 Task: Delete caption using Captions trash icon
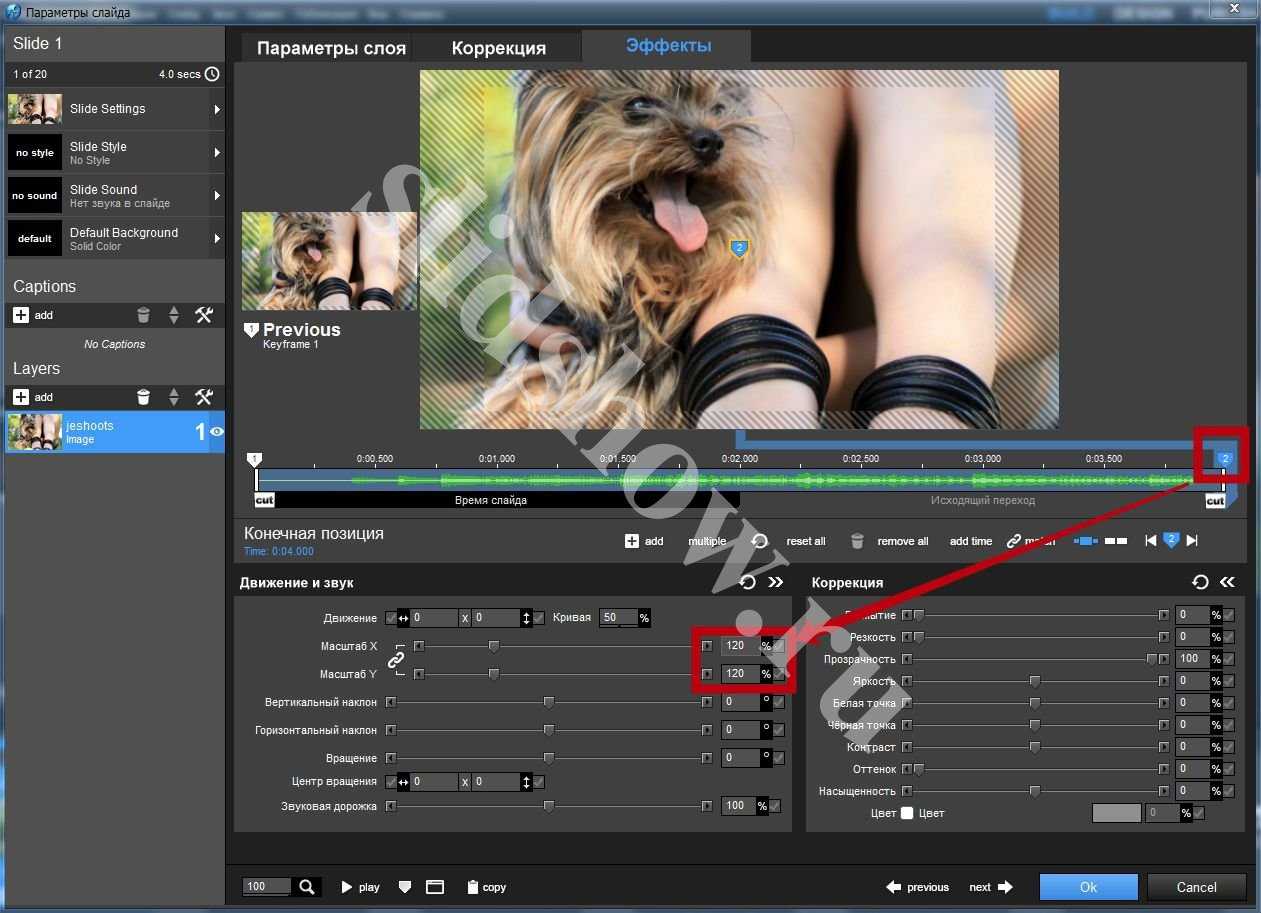(x=144, y=315)
